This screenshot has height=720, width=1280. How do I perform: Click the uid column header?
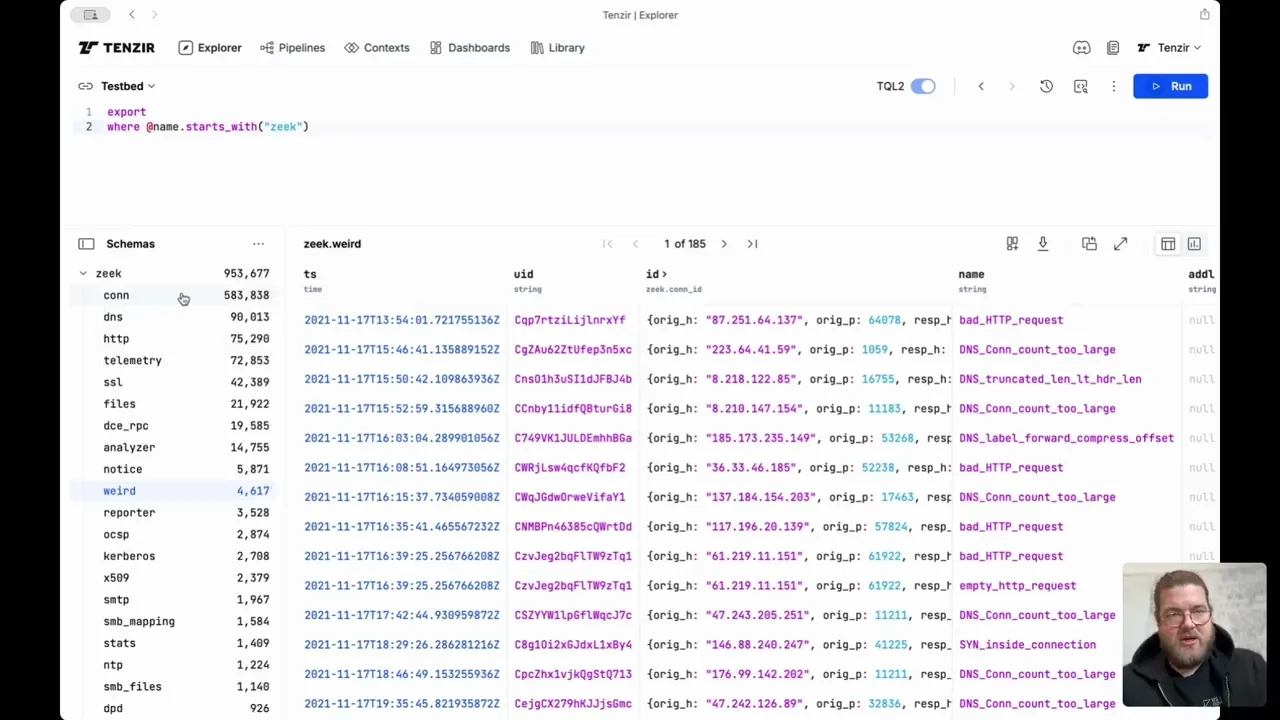tap(523, 274)
